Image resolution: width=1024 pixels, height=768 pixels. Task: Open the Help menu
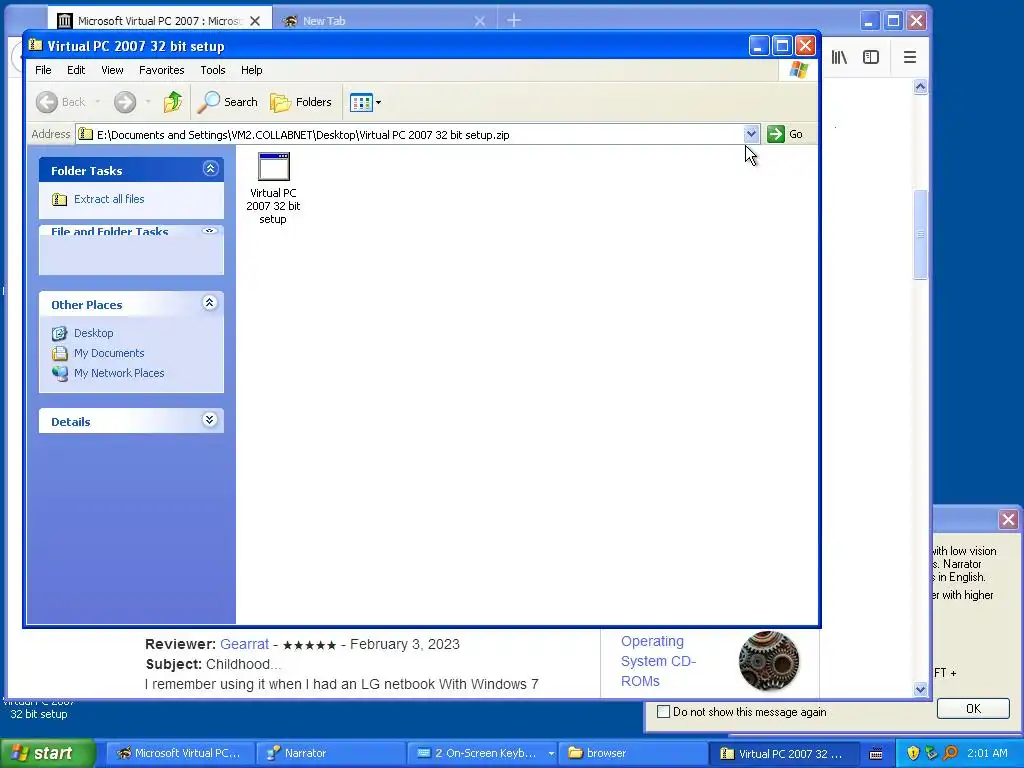tap(251, 70)
